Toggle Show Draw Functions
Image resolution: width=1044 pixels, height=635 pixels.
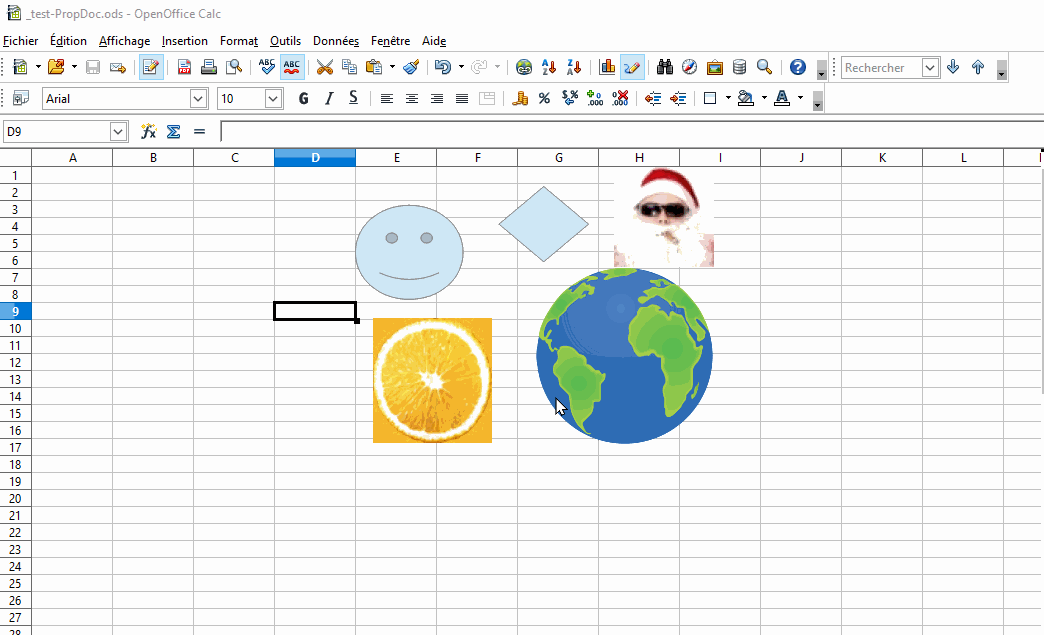click(x=632, y=67)
